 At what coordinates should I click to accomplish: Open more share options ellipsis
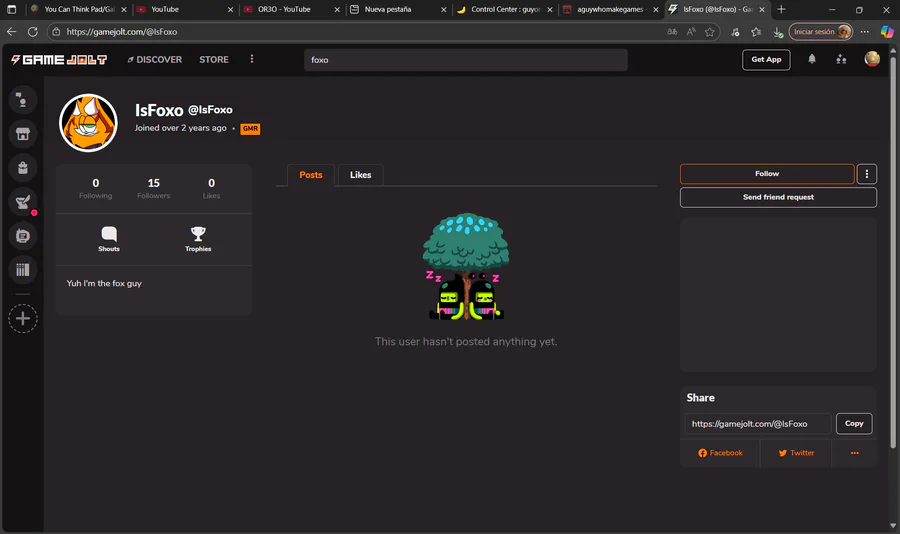855,453
